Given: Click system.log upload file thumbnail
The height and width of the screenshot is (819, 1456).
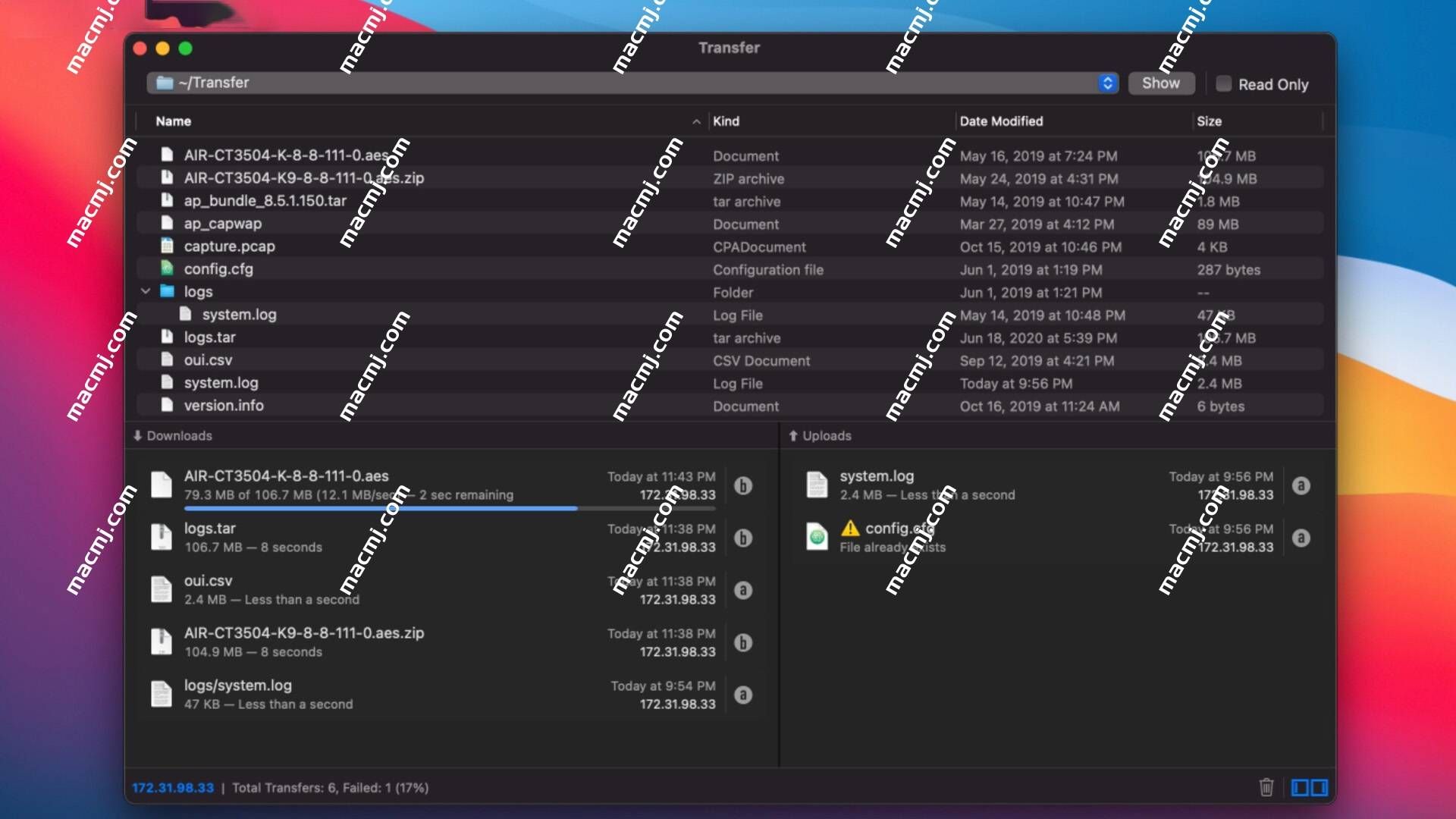Looking at the screenshot, I should pos(817,485).
